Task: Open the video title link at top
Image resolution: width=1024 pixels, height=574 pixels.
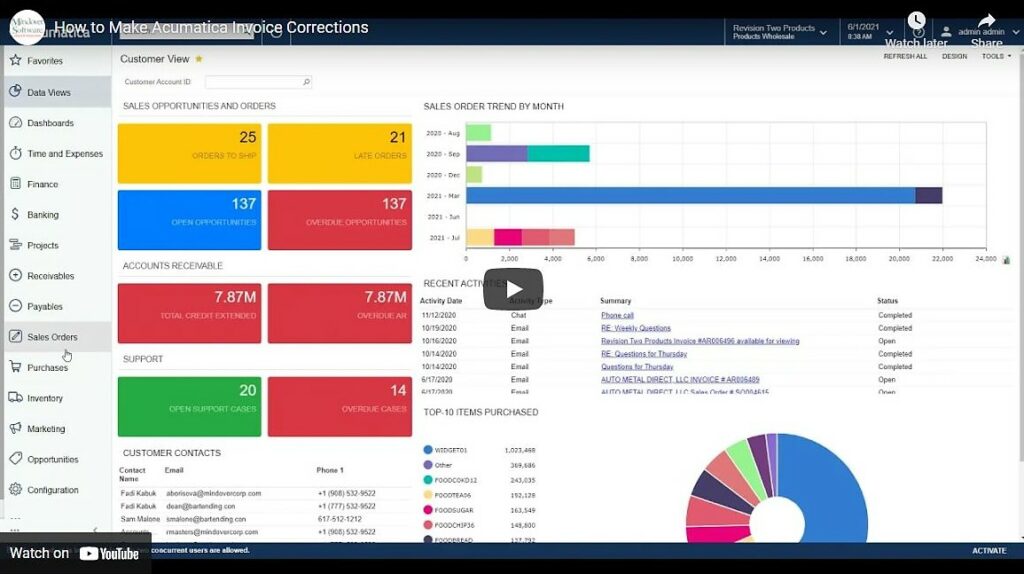Action: coord(212,27)
